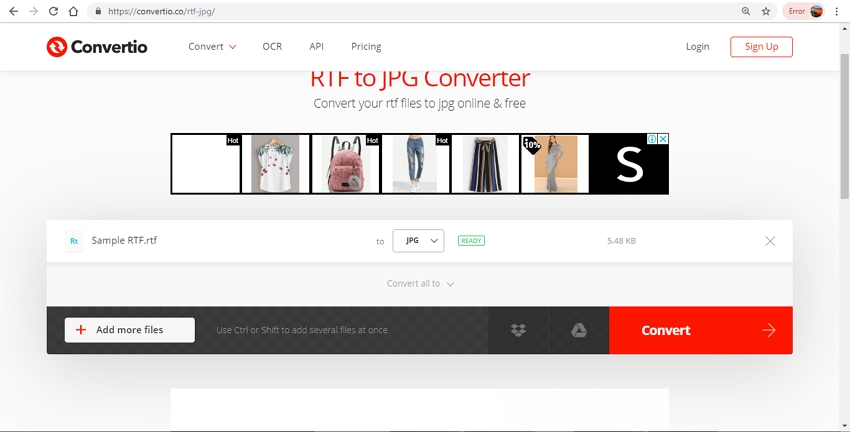Import file from Dropbox icon

tap(518, 330)
